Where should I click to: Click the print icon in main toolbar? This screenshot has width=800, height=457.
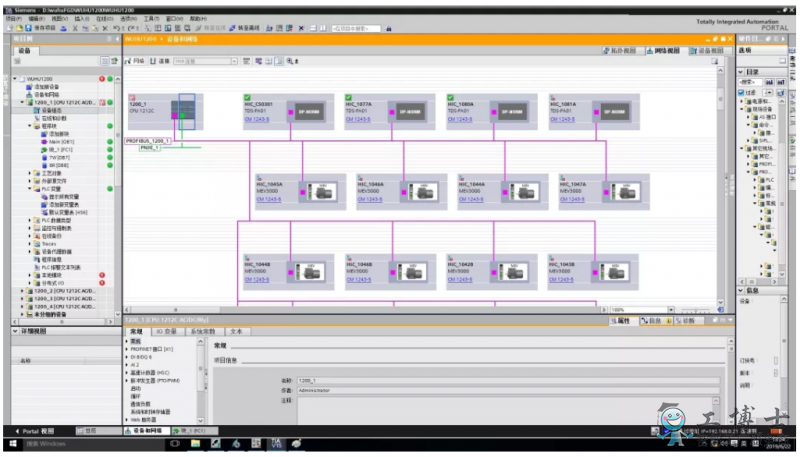tap(64, 28)
